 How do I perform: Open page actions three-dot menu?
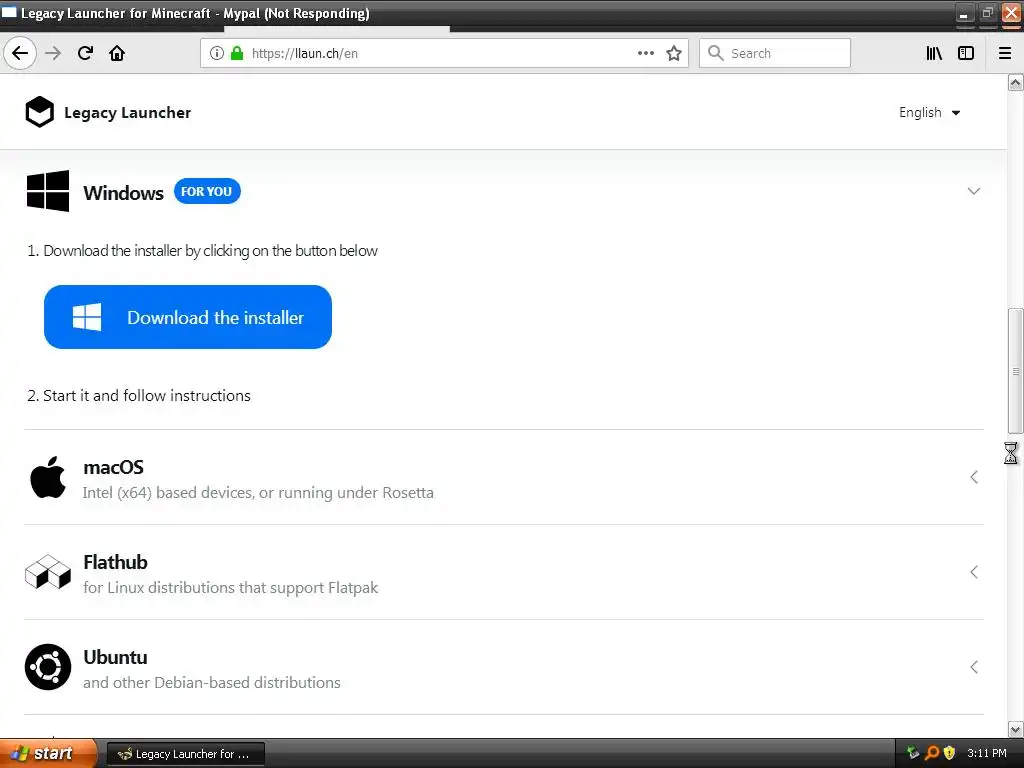(x=646, y=54)
